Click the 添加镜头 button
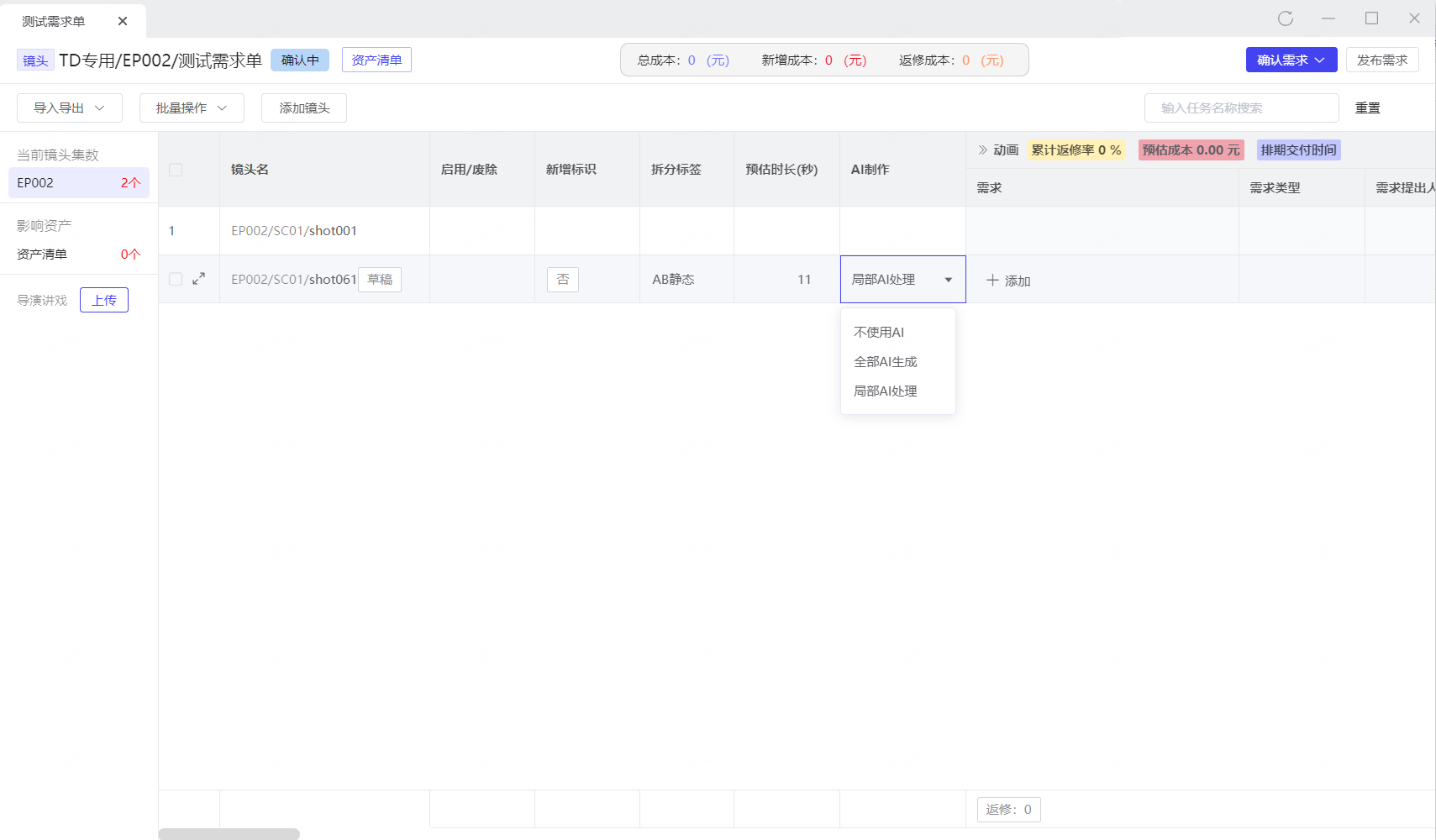 pyautogui.click(x=304, y=108)
